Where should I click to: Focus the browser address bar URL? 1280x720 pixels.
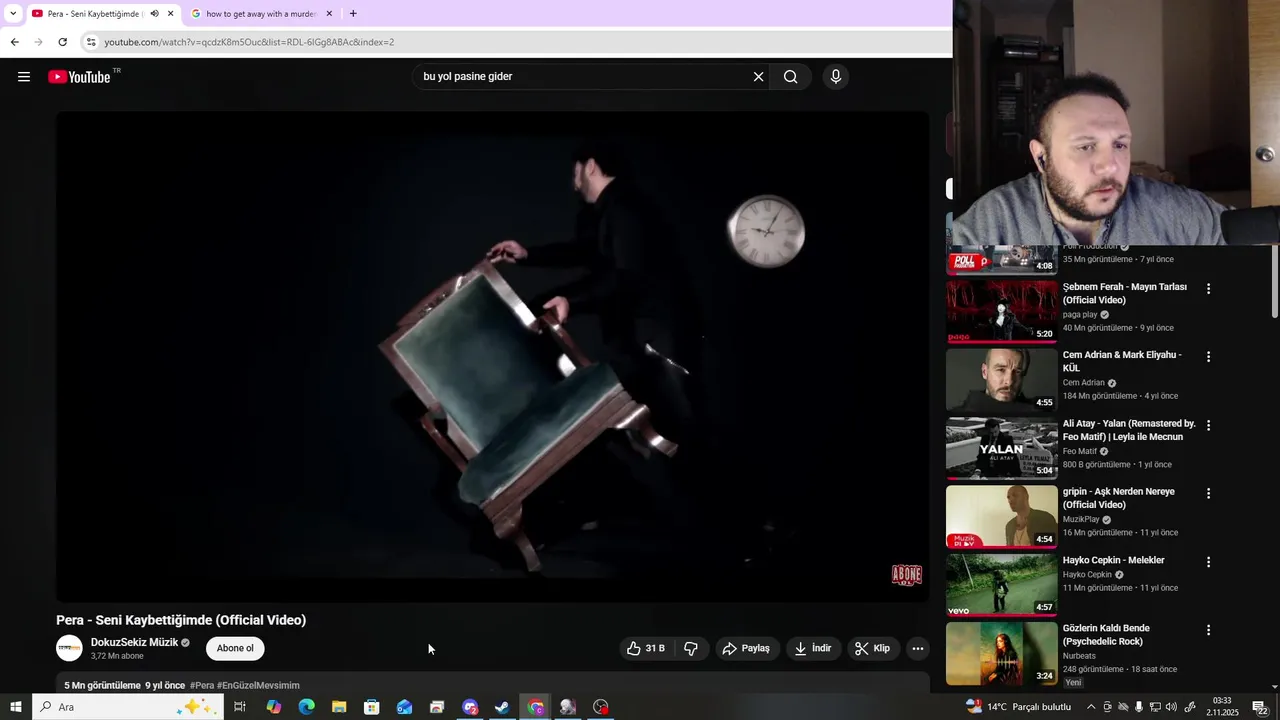click(x=249, y=42)
